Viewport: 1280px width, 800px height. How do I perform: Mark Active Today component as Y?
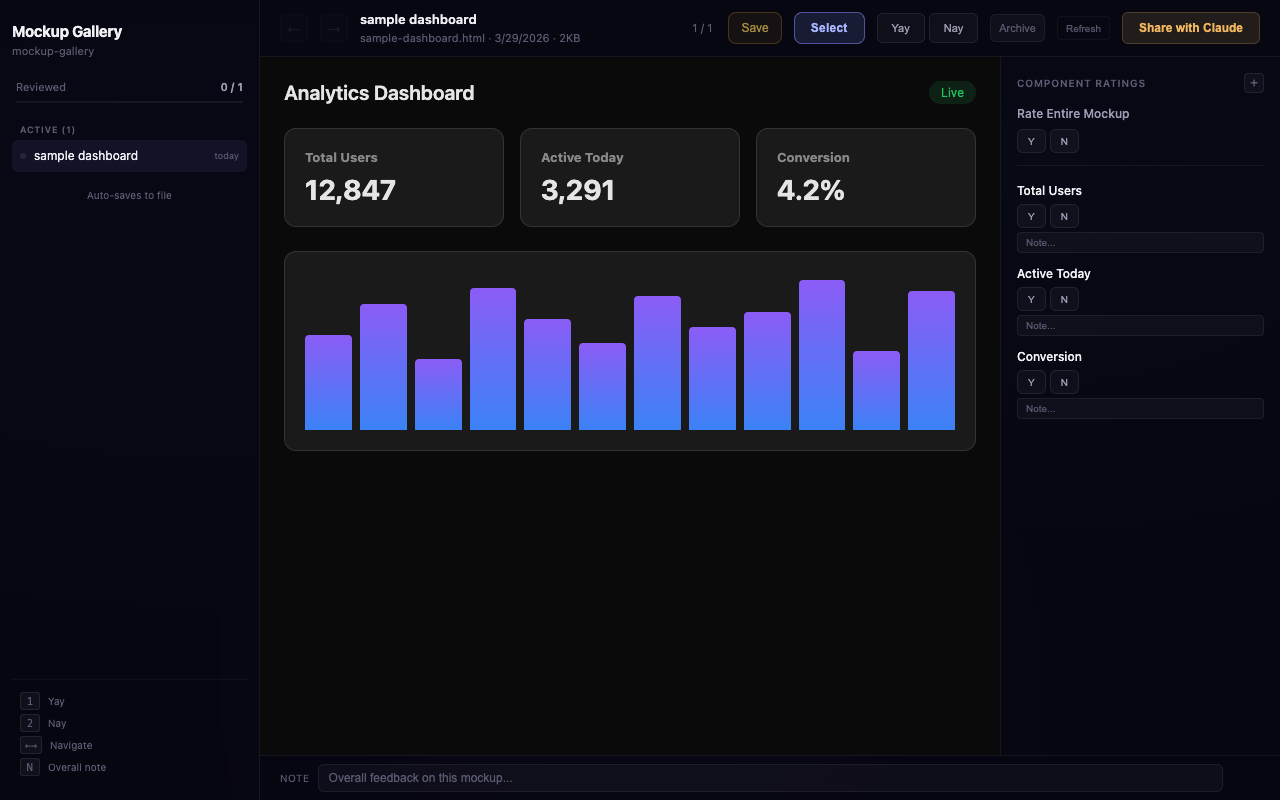pyautogui.click(x=1031, y=299)
